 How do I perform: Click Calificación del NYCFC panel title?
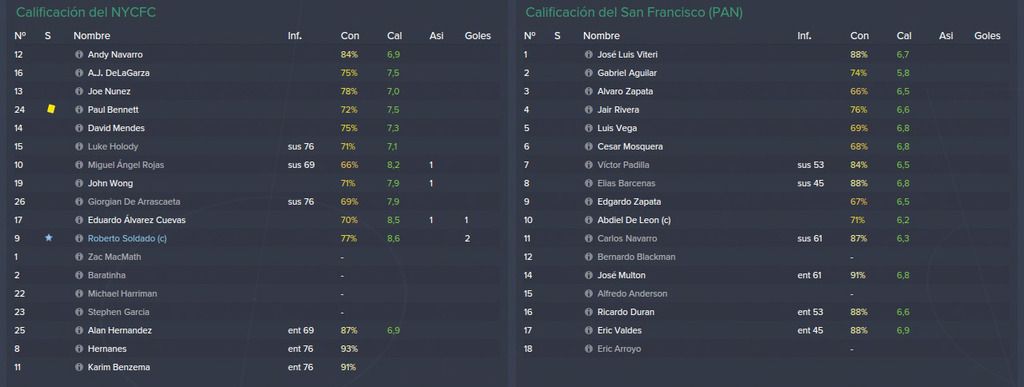click(86, 12)
